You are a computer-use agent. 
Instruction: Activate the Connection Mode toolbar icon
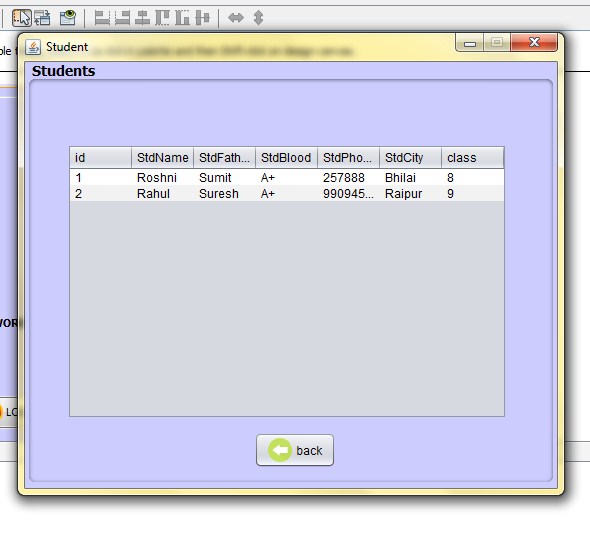(x=42, y=18)
